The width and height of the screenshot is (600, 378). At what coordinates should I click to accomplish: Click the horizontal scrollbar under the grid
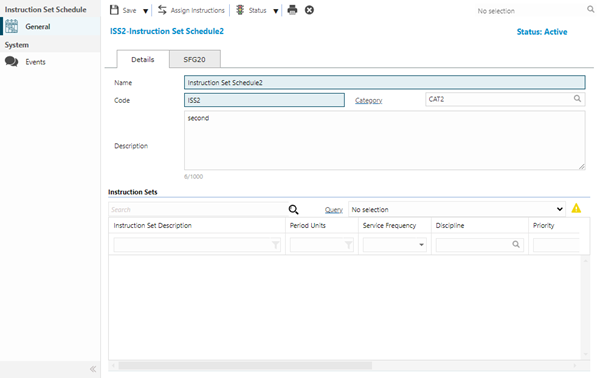245,366
